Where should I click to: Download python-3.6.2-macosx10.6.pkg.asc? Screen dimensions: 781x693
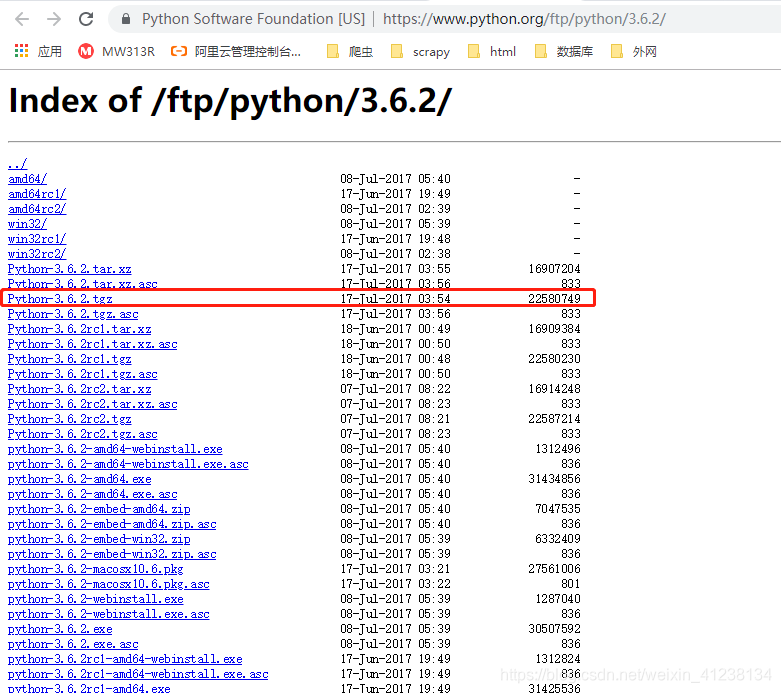(x=109, y=584)
